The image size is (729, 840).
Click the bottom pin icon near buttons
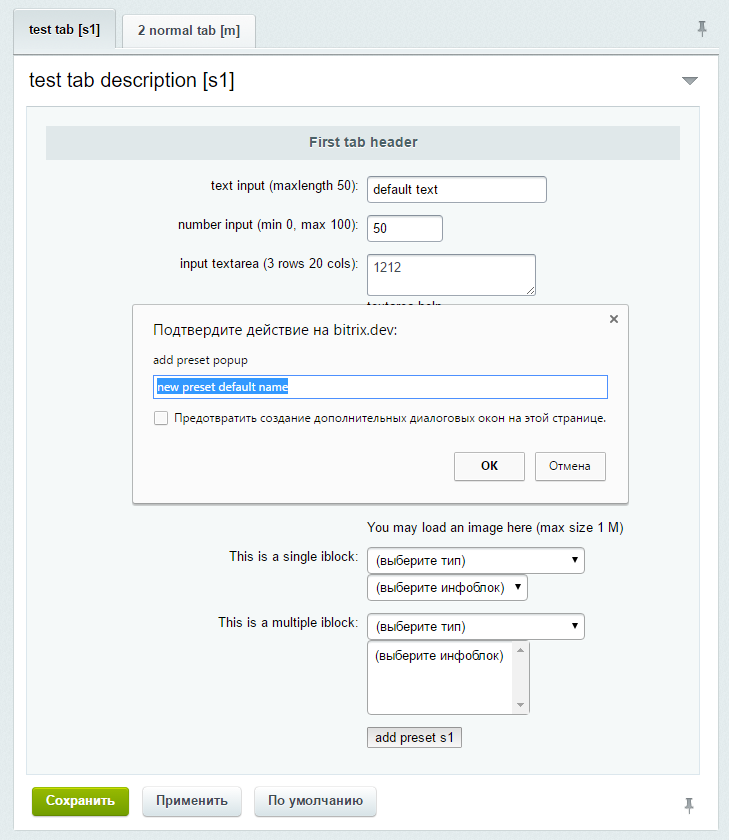689,805
